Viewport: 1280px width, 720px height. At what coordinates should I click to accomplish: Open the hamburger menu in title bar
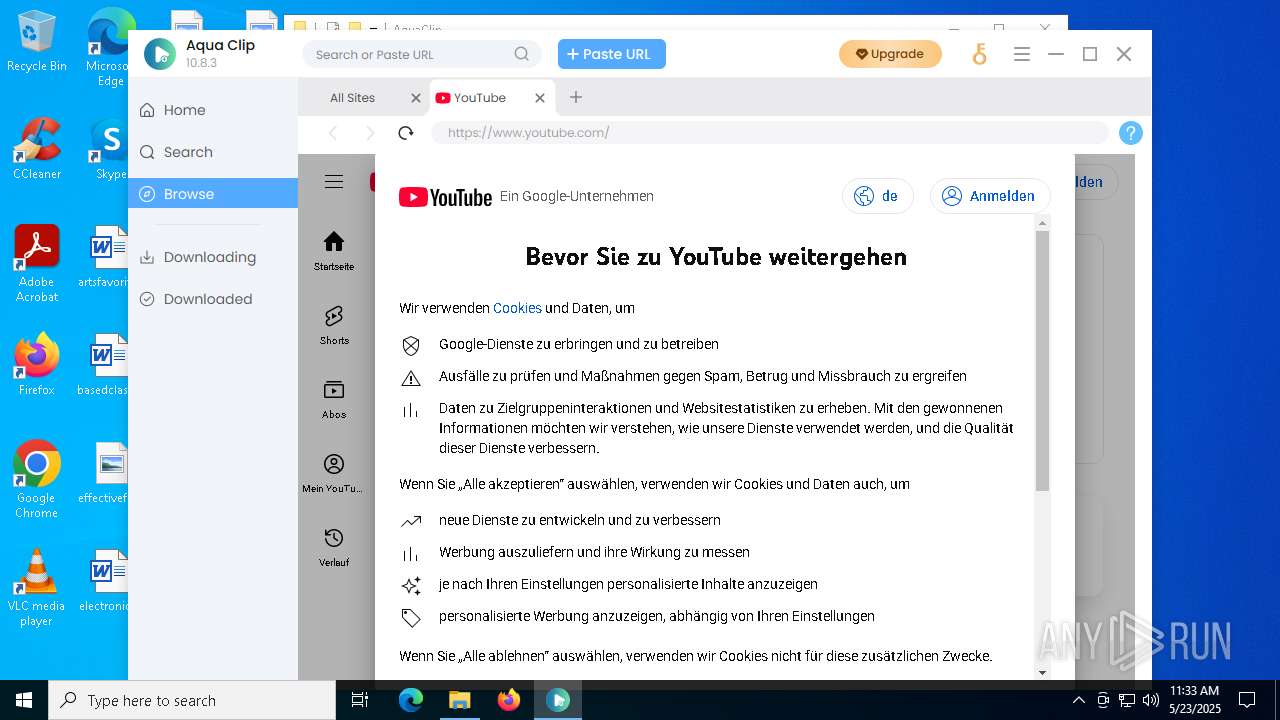(1022, 54)
